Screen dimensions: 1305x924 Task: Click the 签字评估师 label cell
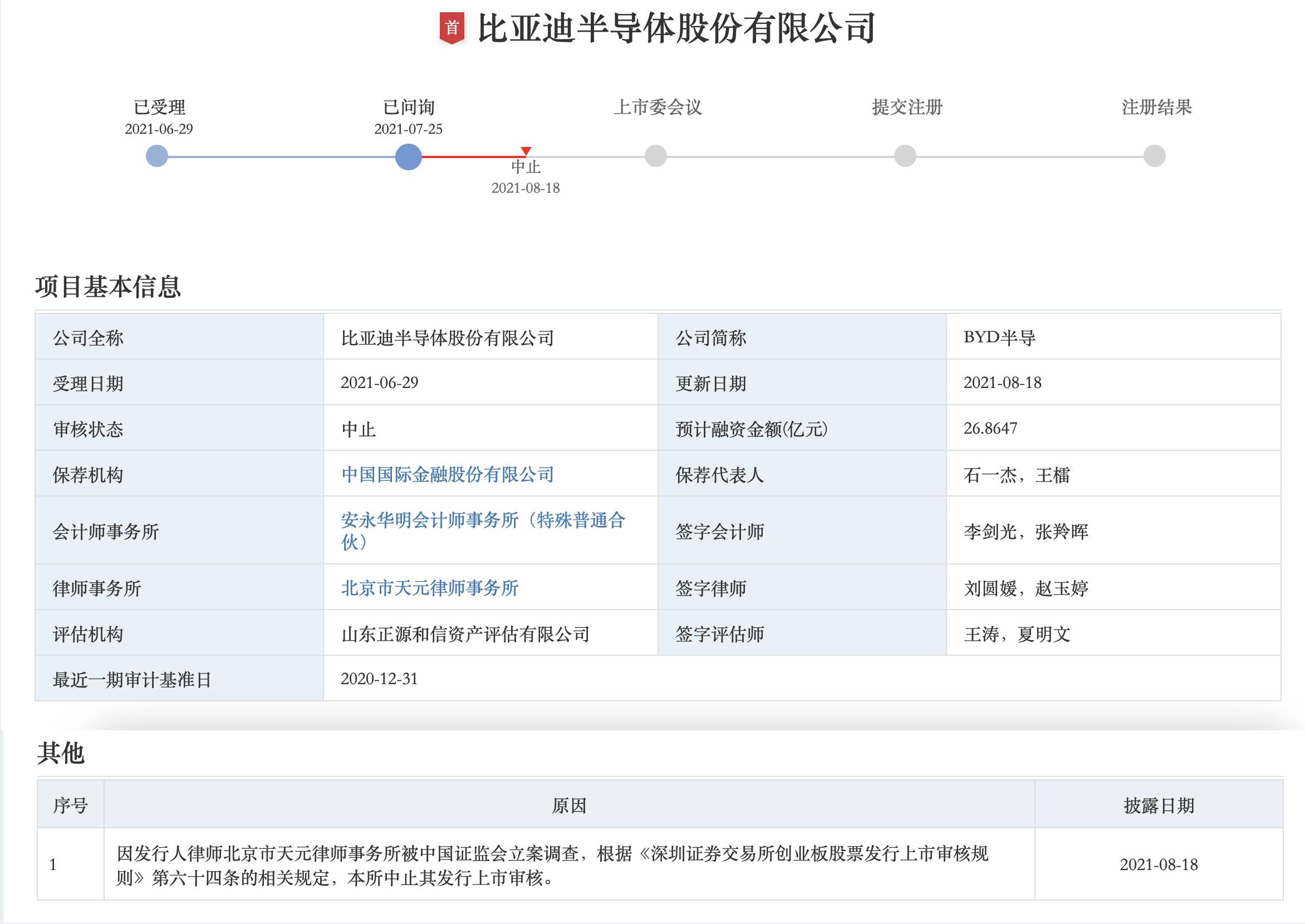[x=802, y=633]
